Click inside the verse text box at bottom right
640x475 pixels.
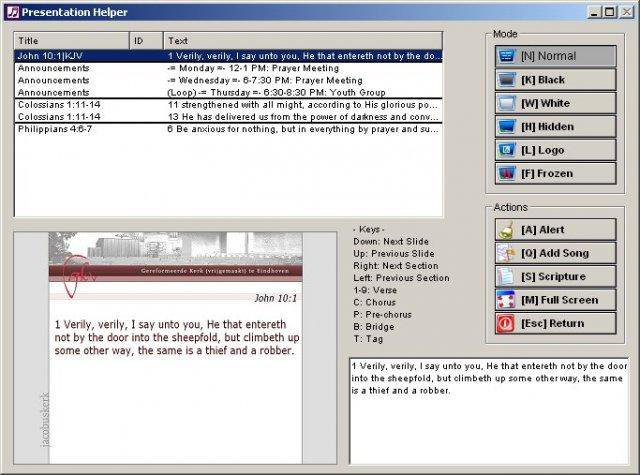click(x=489, y=411)
